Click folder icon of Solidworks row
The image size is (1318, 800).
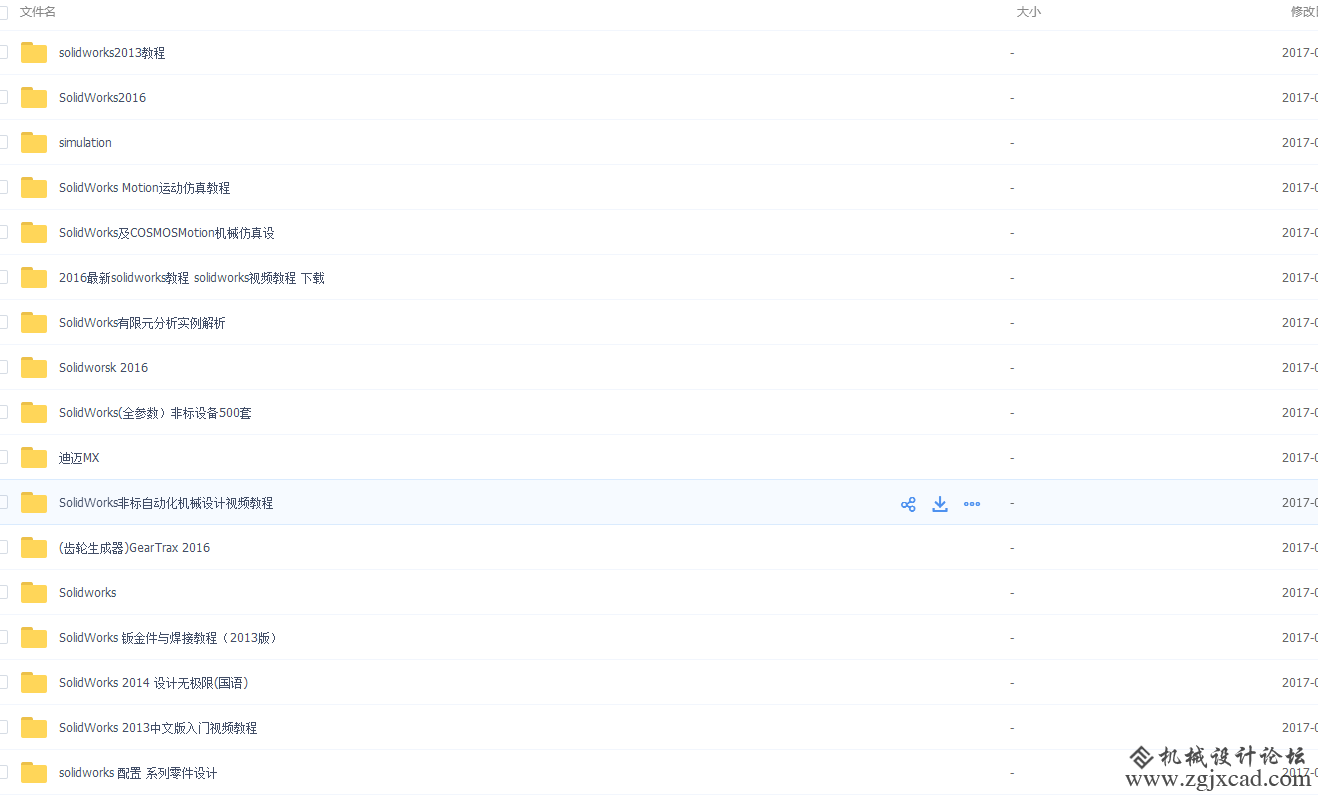[x=34, y=593]
